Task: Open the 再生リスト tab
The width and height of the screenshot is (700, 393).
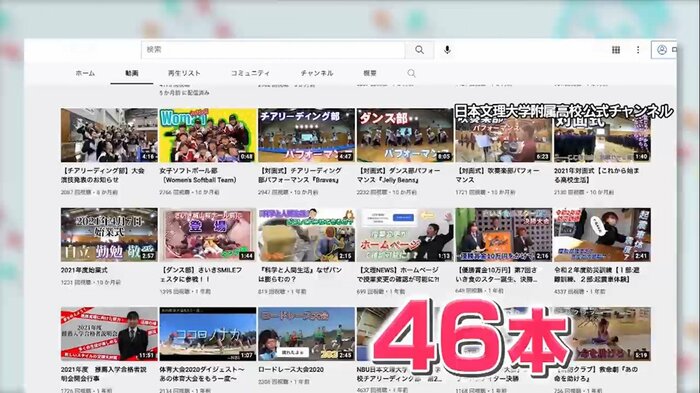Action: (x=184, y=73)
